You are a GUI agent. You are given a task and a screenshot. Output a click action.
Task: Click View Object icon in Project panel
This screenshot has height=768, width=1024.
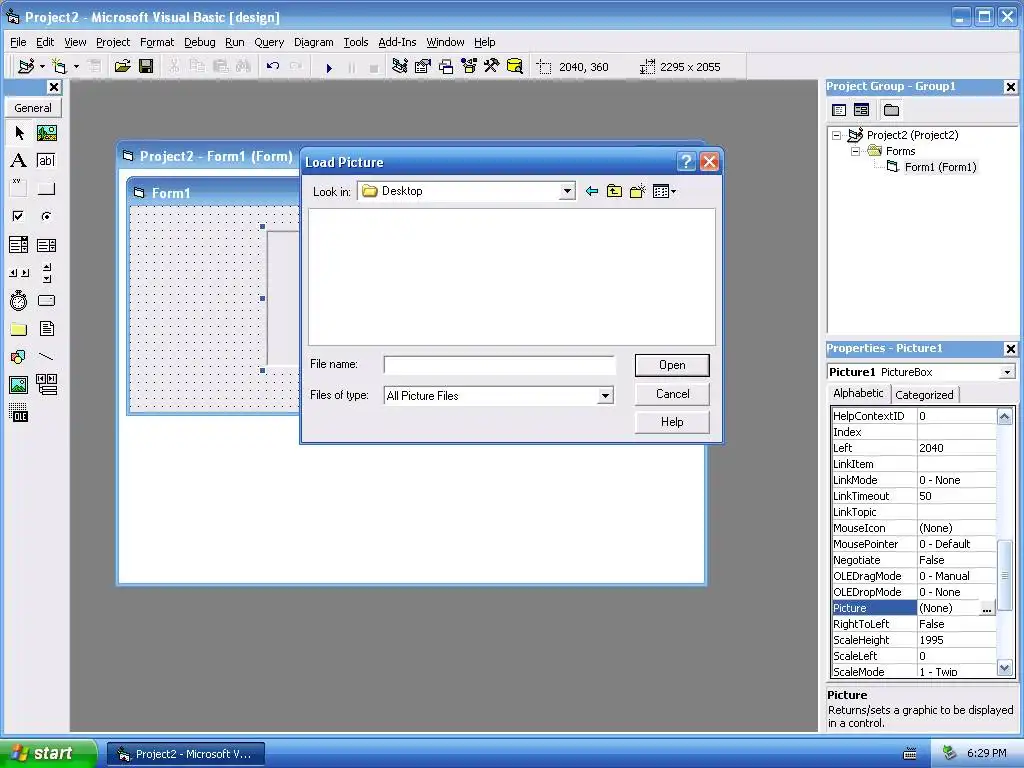862,110
